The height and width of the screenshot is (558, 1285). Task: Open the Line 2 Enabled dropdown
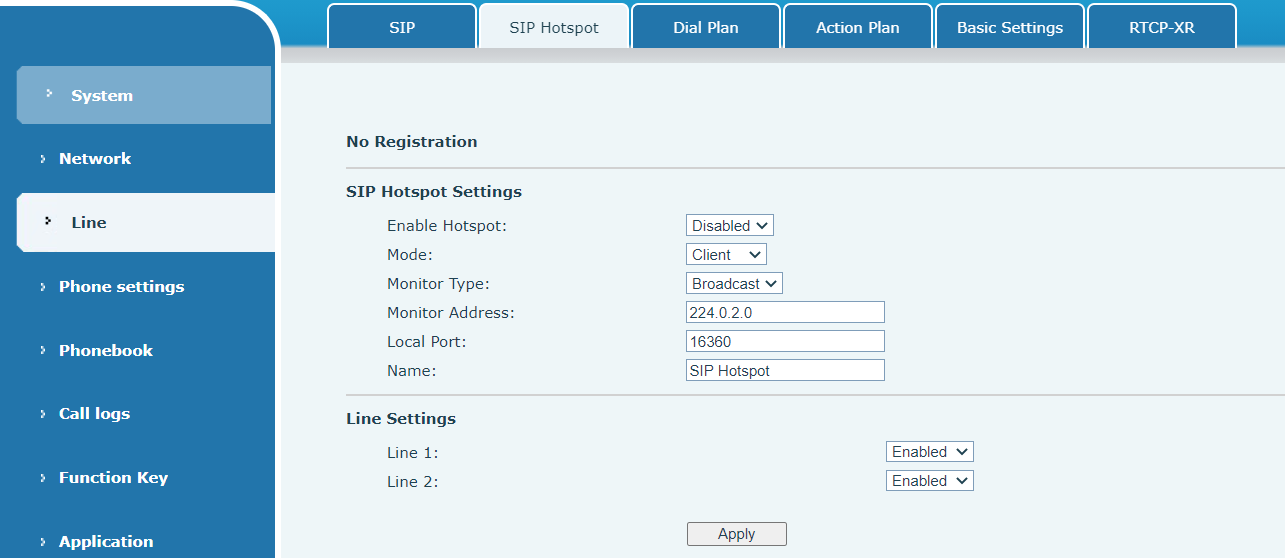coord(930,481)
